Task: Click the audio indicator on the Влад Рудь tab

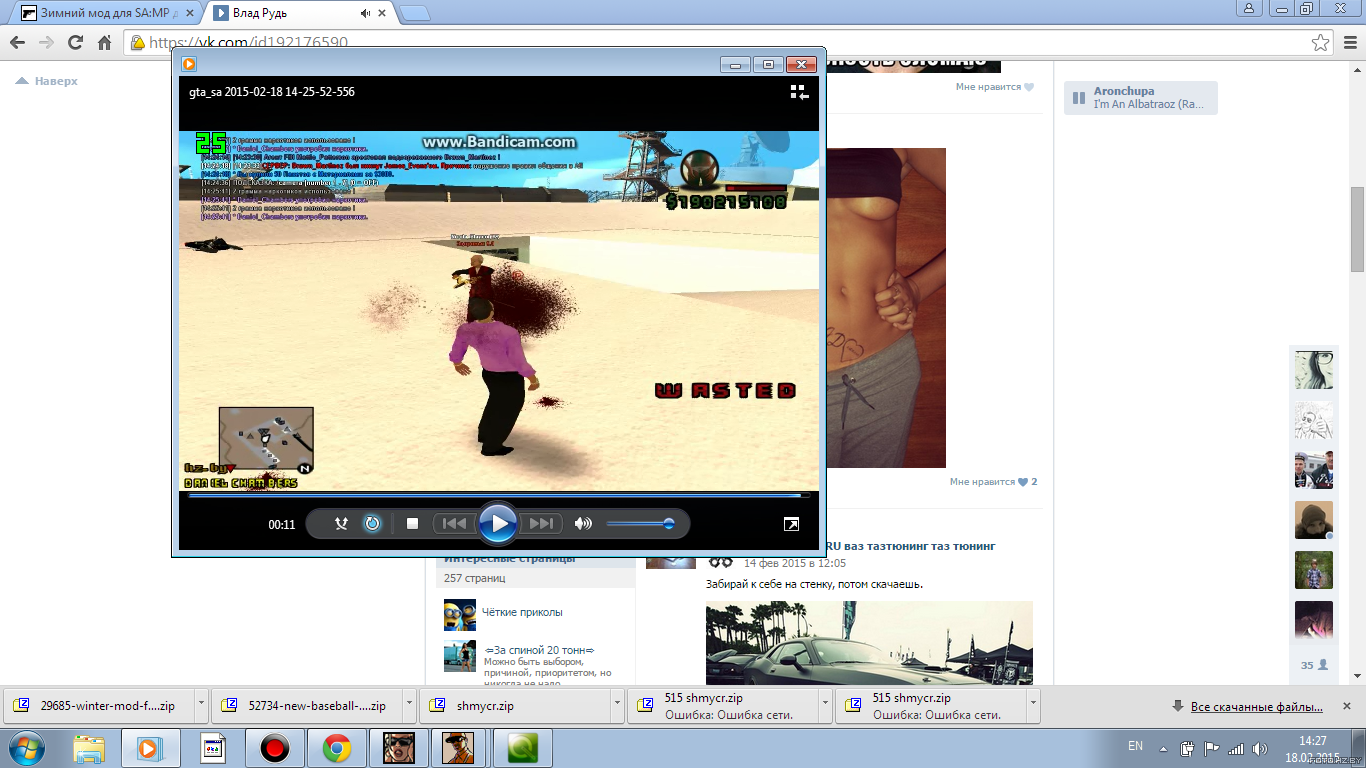Action: [366, 13]
